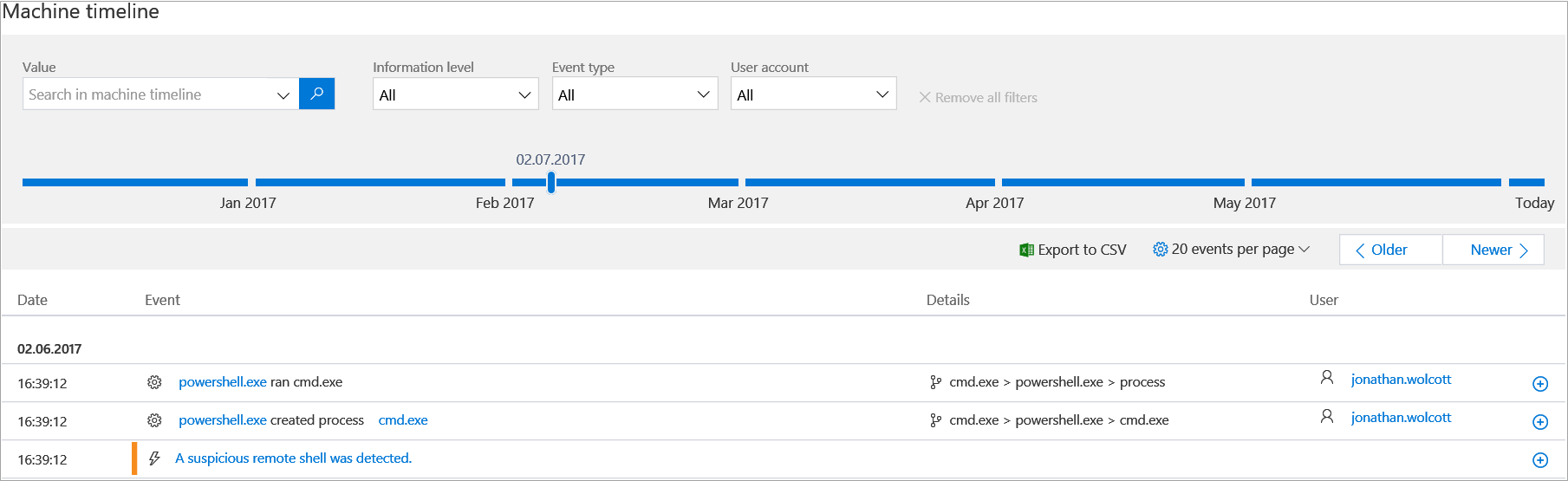
Task: Click the lightning alert icon in last row
Action: coord(154,458)
